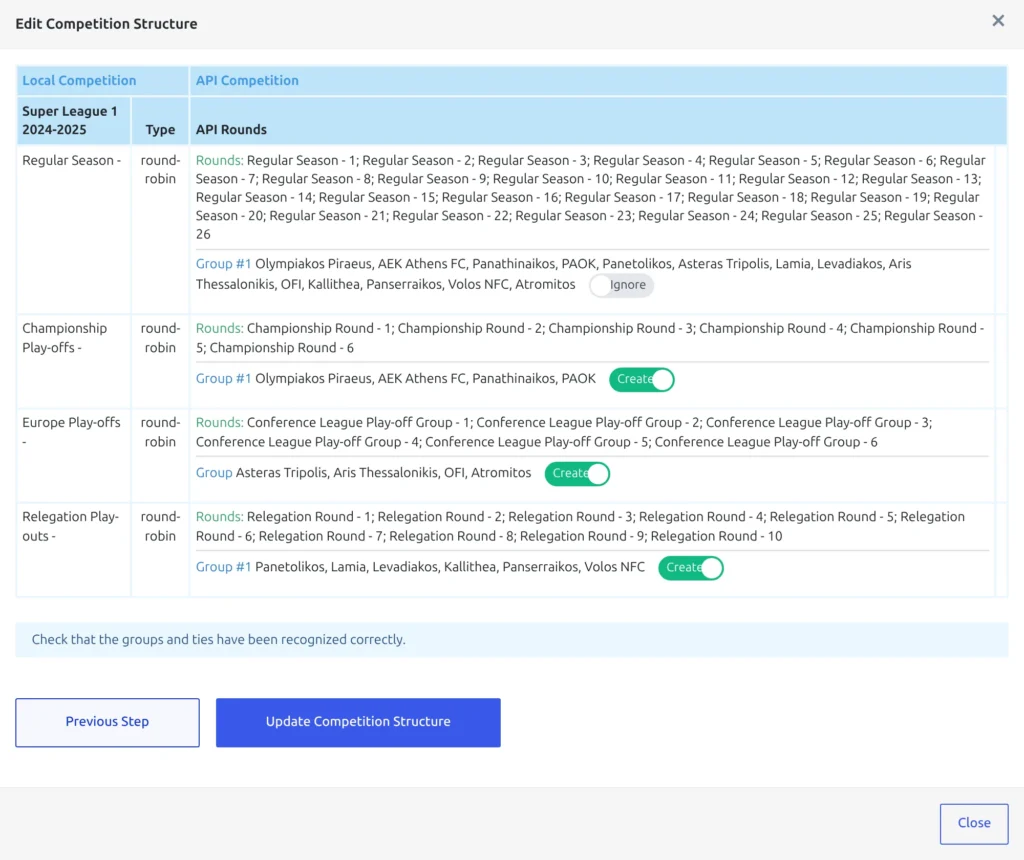Toggle Create switch for Europe Play-offs group
Viewport: 1024px width, 860px height.
click(x=577, y=473)
